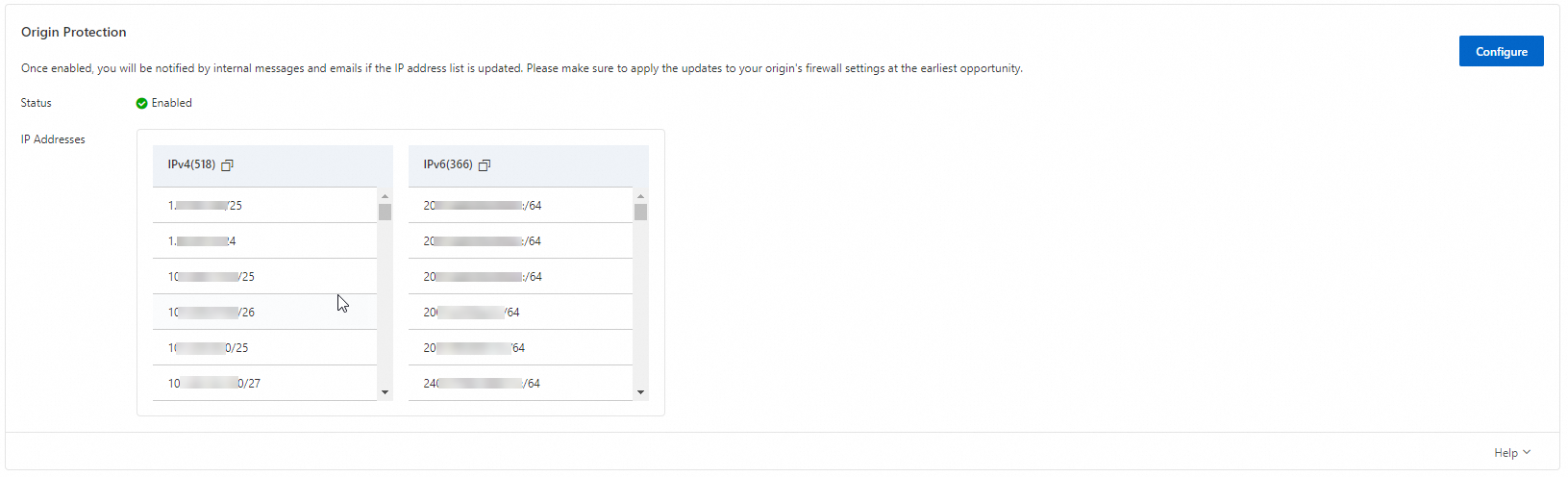Click the Configure button
This screenshot has width=1568, height=477.
click(x=1501, y=51)
